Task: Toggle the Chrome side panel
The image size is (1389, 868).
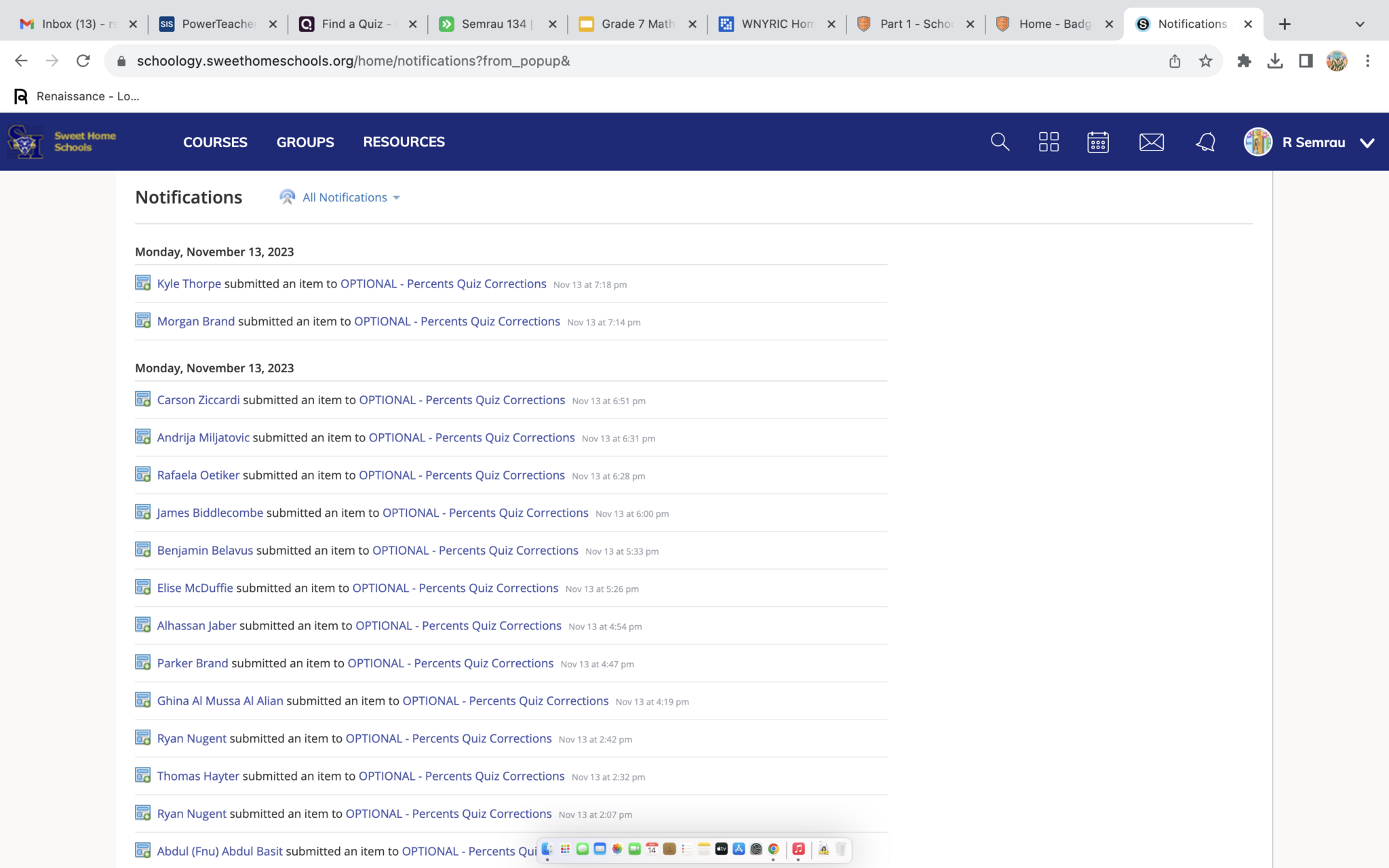Action: coord(1306,61)
